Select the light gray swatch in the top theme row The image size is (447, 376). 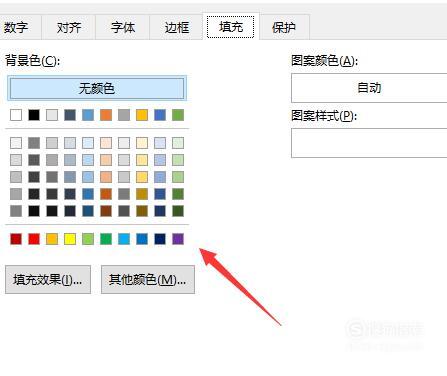(x=52, y=115)
